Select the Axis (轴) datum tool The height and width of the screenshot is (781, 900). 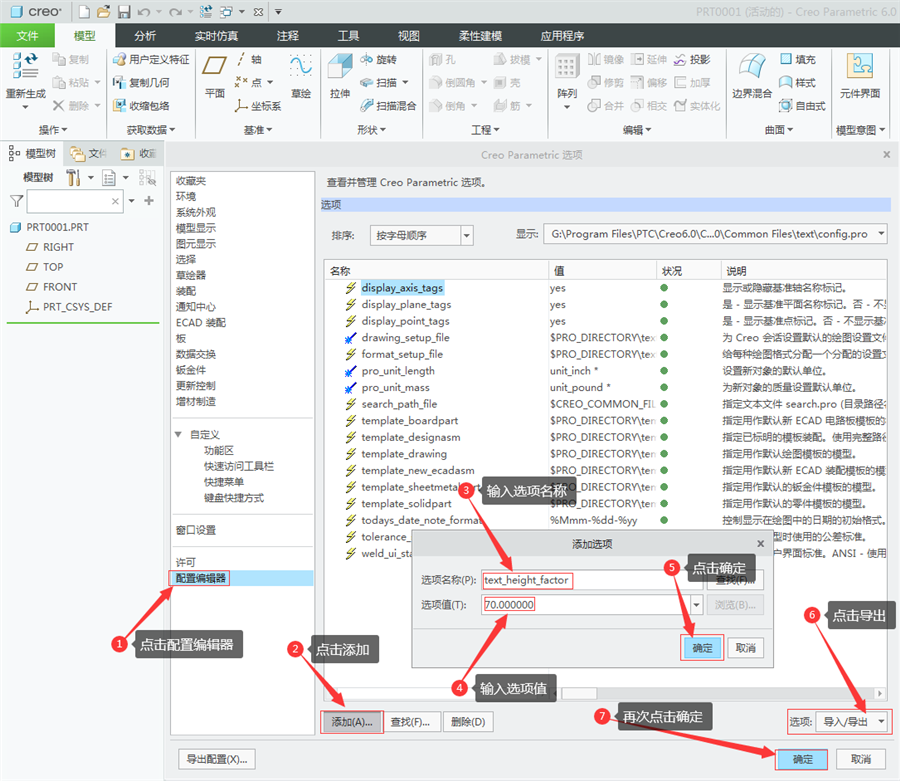[x=249, y=59]
